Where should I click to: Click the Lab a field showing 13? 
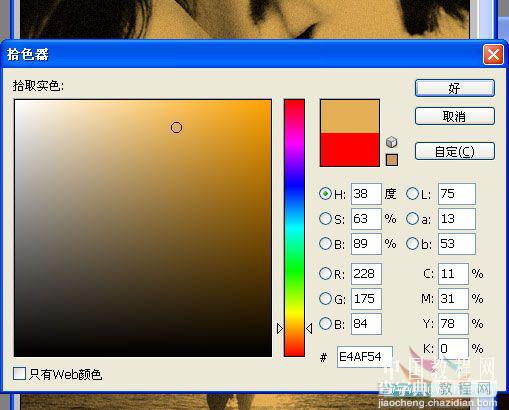click(x=457, y=219)
